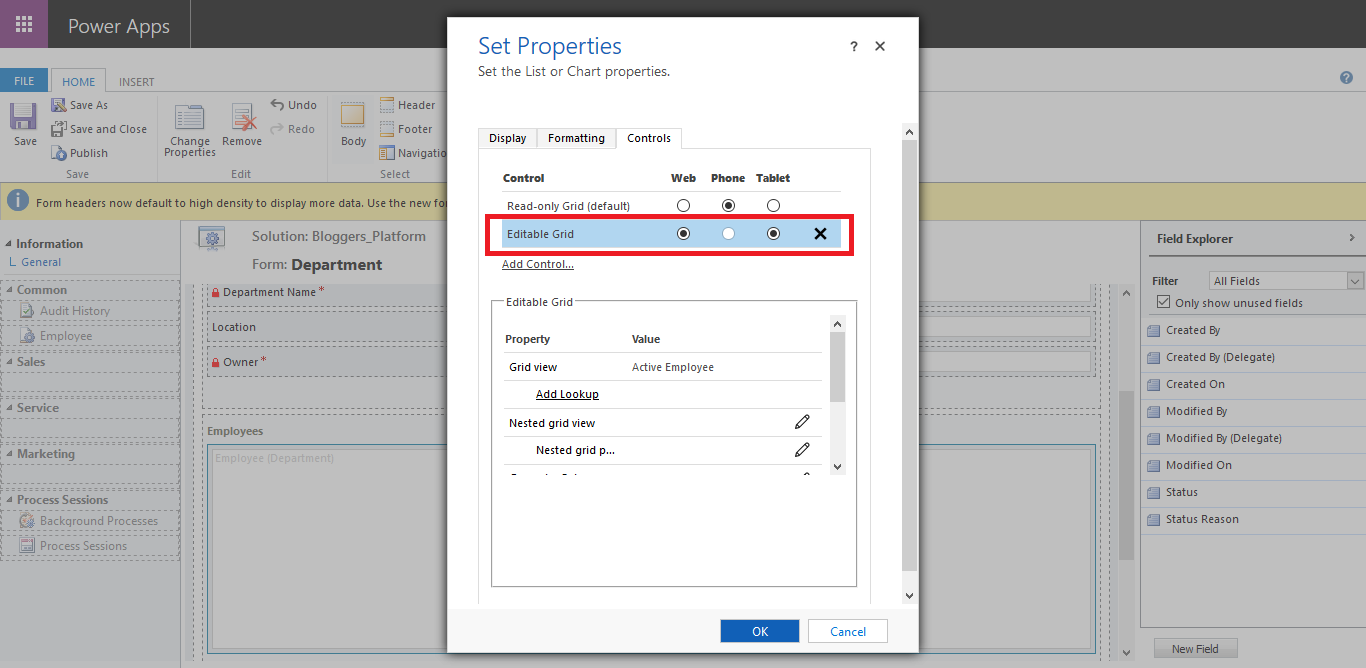Select the Save icon in the ribbon
This screenshot has height=668, width=1366.
coord(21,122)
